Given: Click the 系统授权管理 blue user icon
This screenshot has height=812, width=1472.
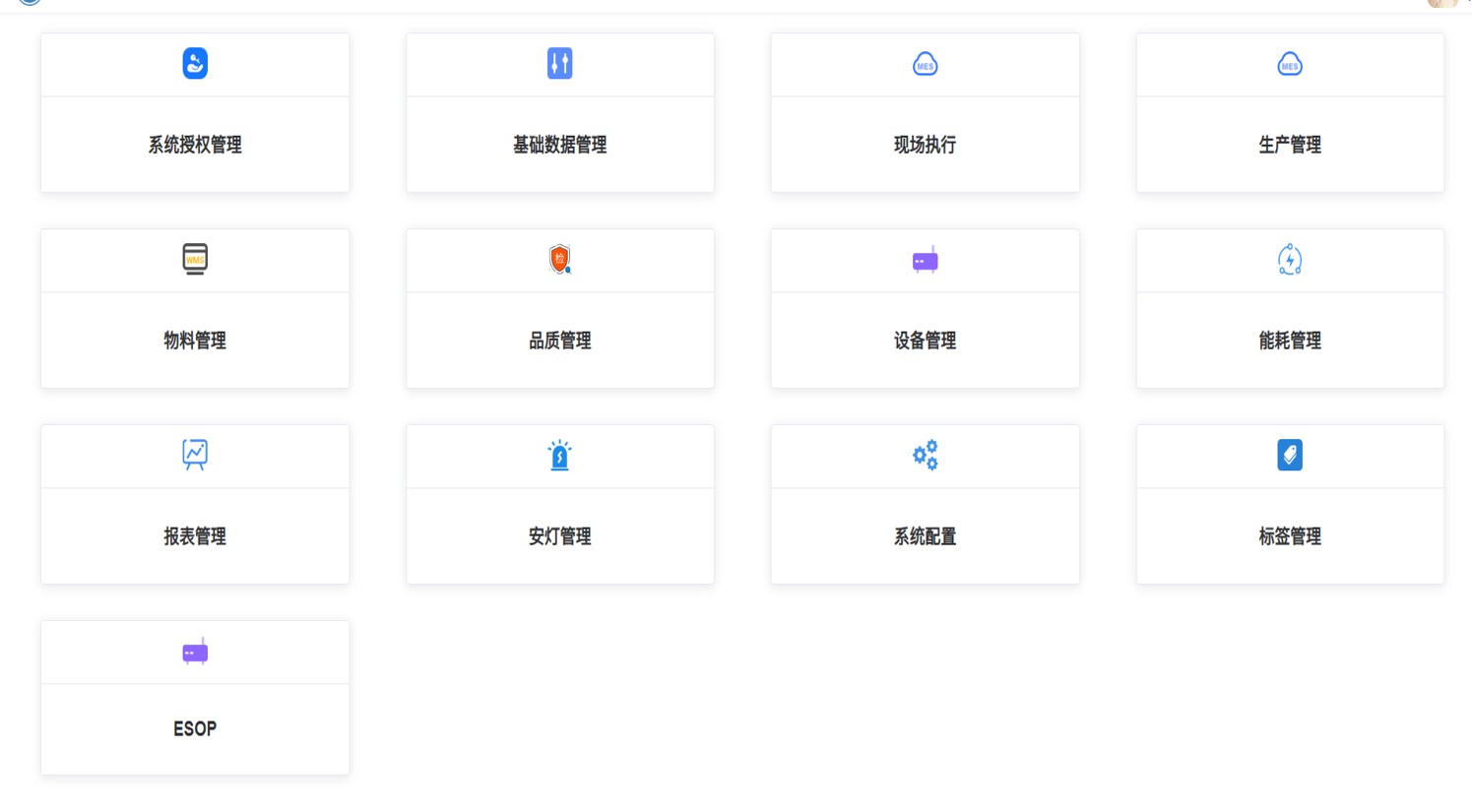Looking at the screenshot, I should (x=195, y=64).
